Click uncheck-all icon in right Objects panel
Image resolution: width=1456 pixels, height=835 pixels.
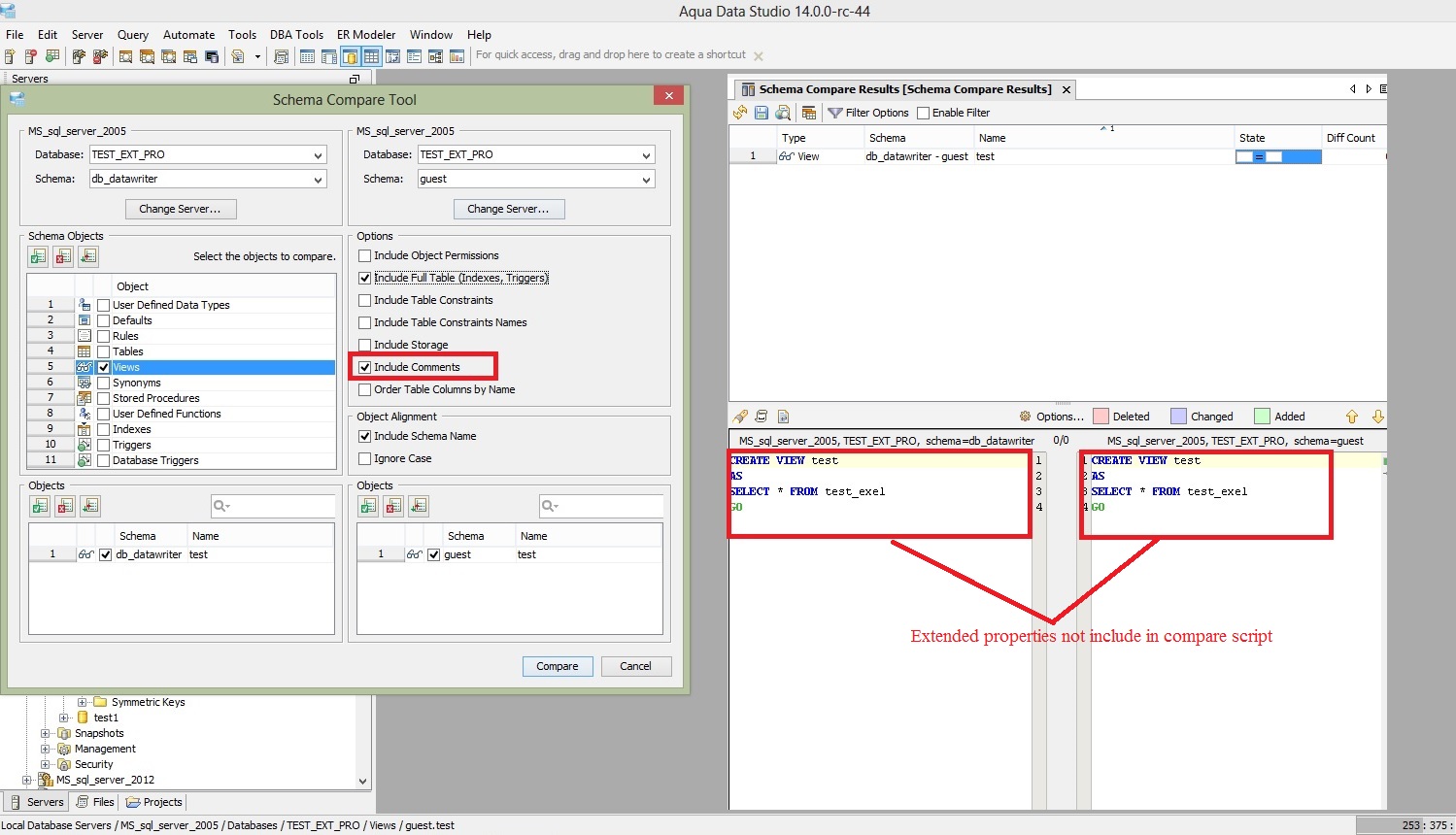[393, 506]
